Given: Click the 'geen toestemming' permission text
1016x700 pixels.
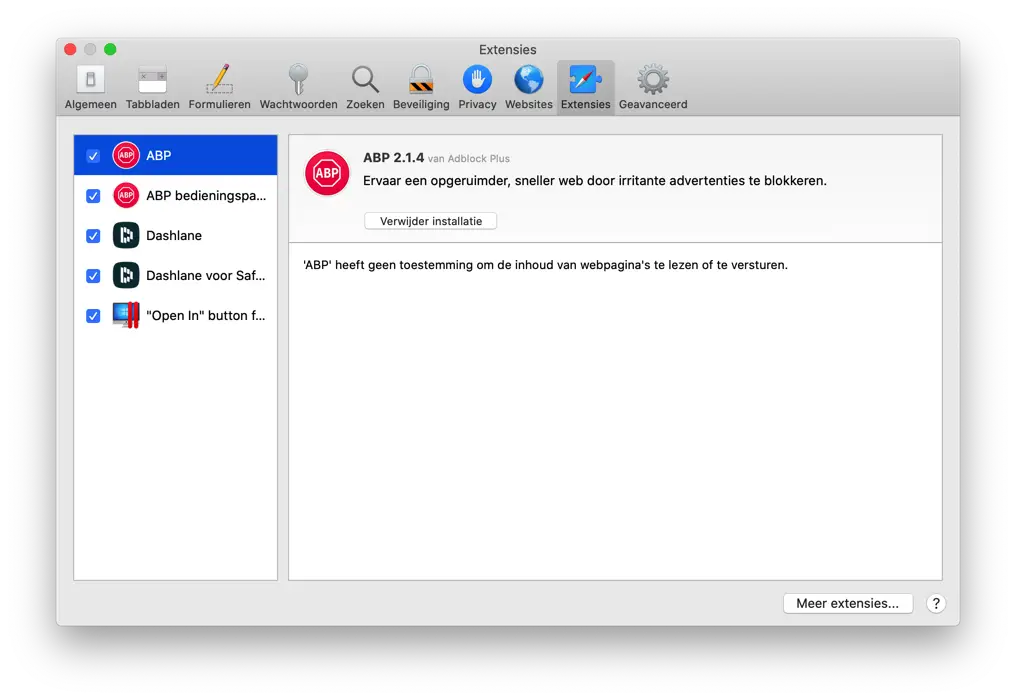Looking at the screenshot, I should [x=545, y=265].
